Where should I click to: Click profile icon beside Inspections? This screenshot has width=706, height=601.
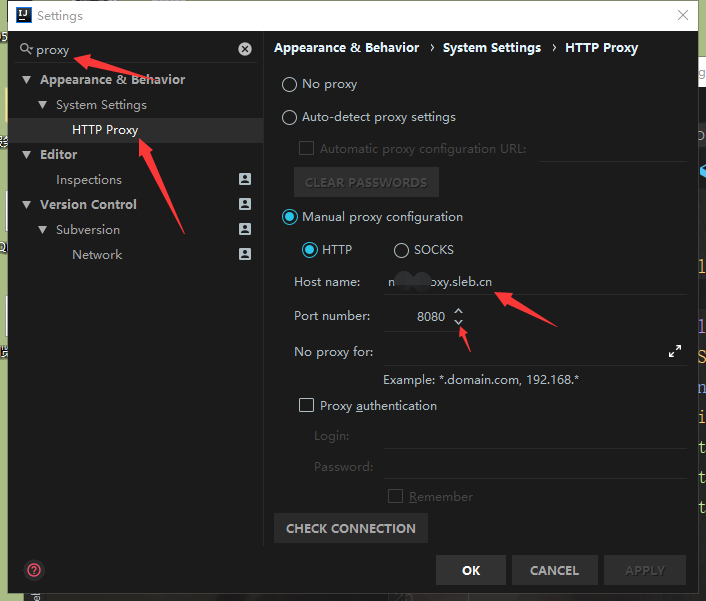pos(245,179)
